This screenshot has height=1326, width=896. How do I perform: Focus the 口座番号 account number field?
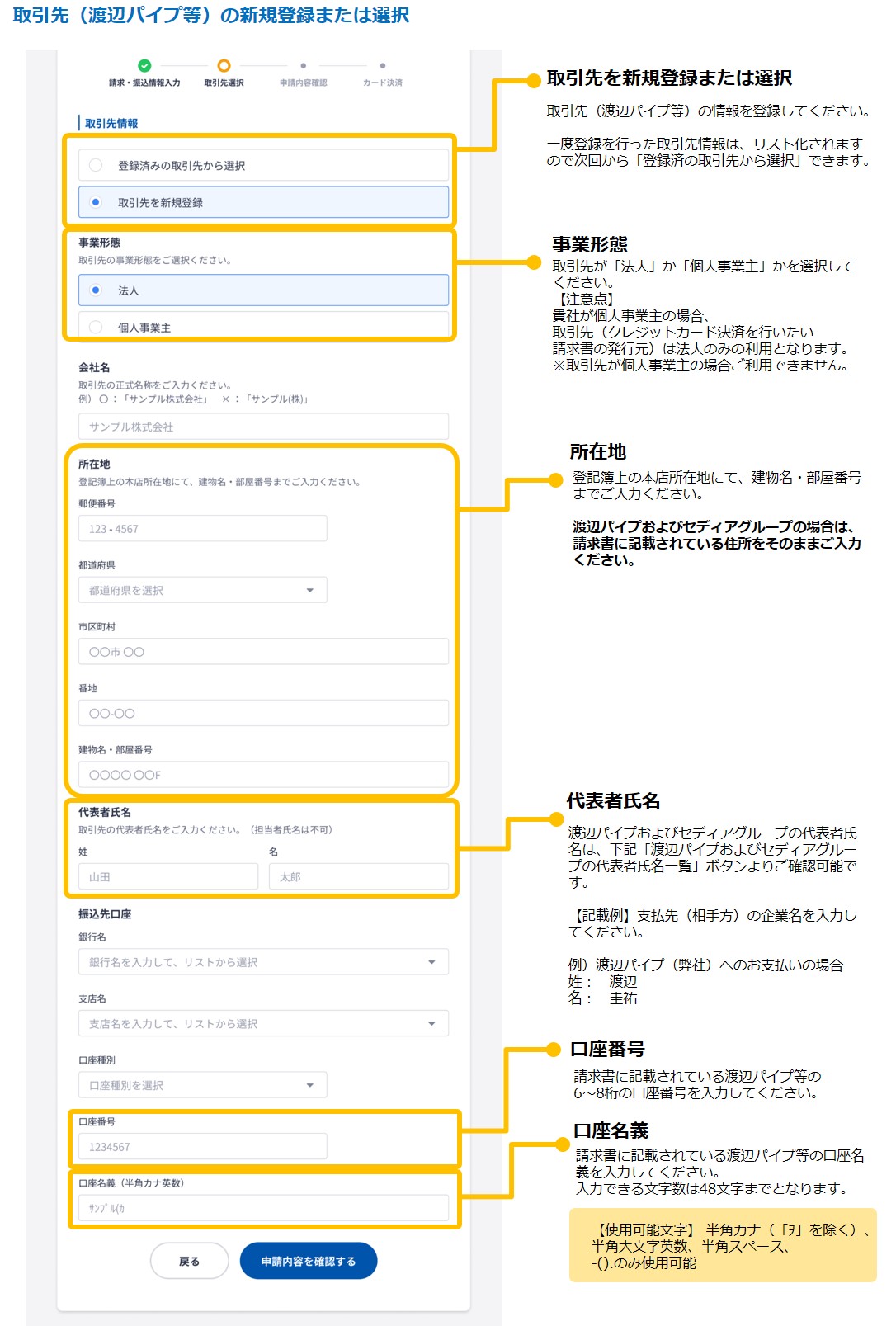coord(202,1147)
